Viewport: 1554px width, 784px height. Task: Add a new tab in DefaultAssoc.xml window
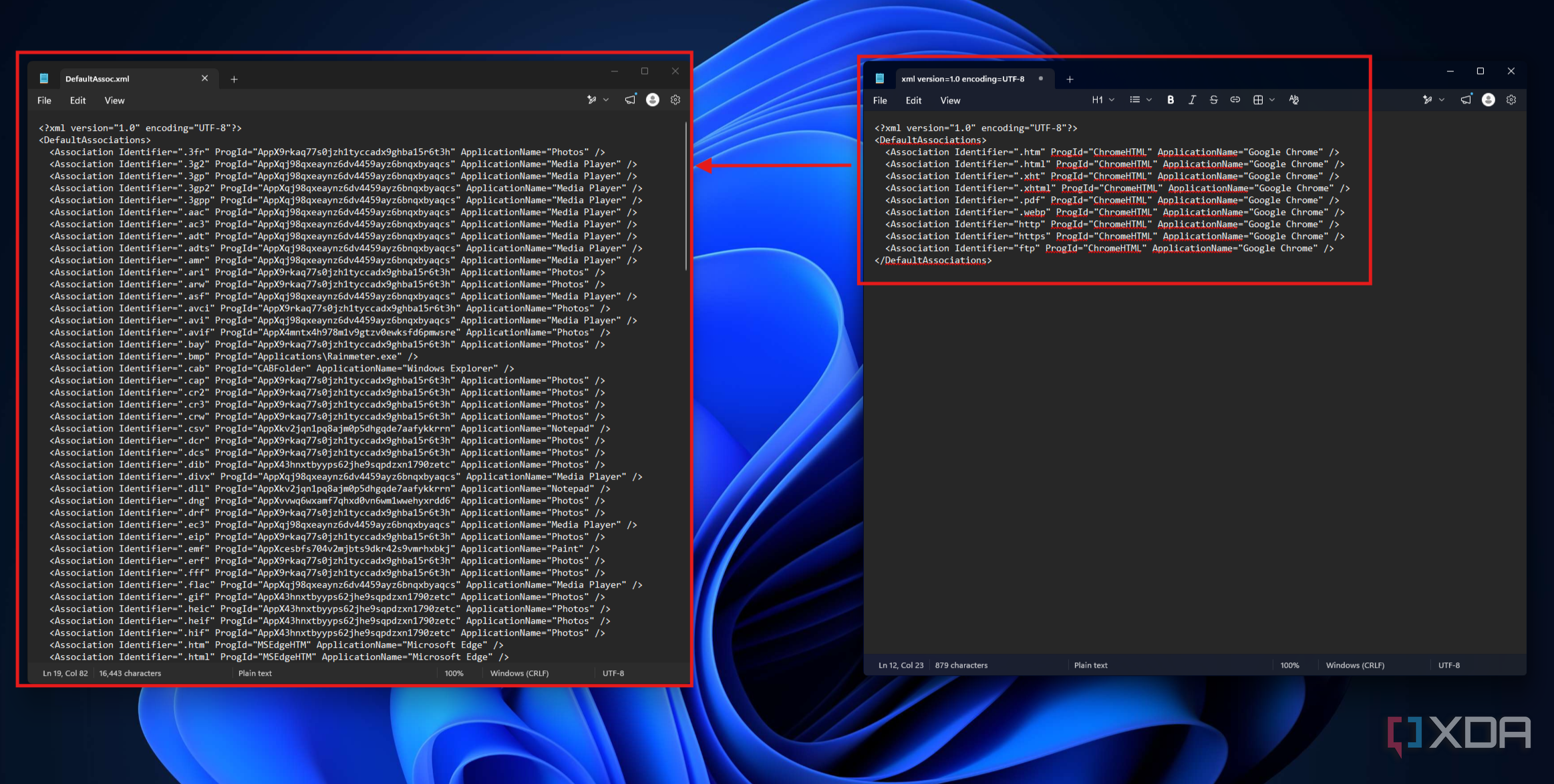(234, 79)
